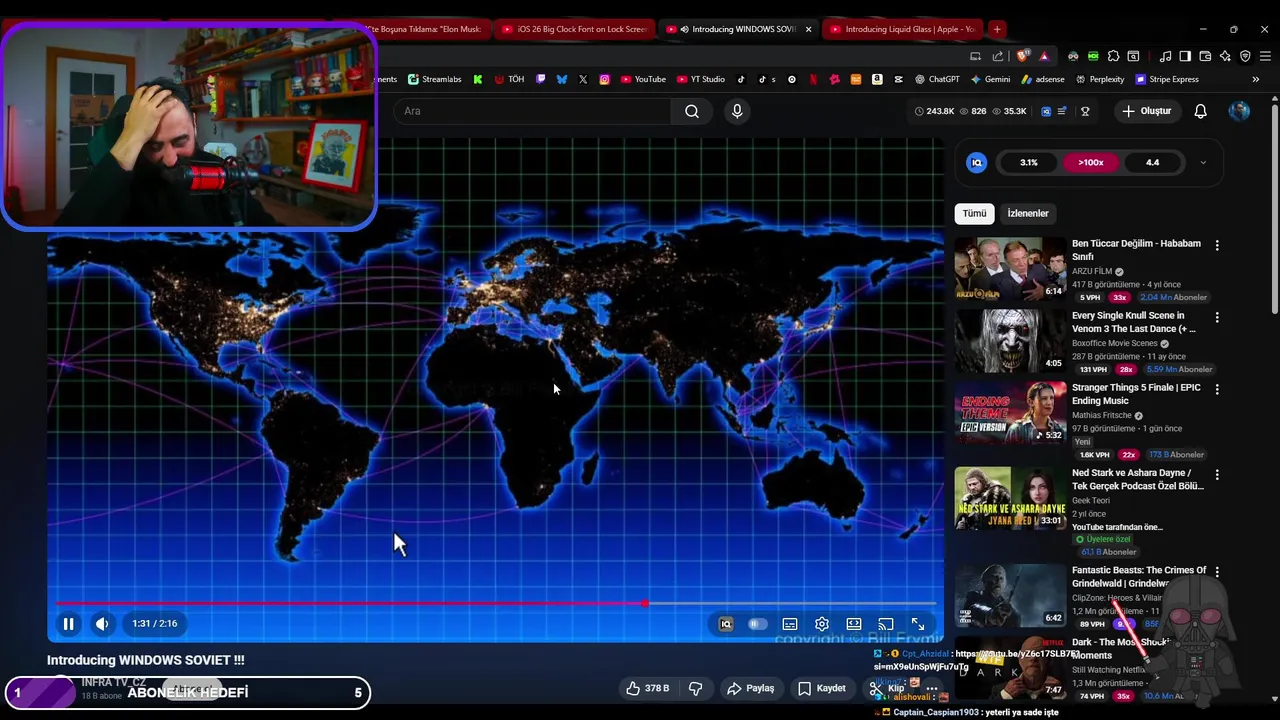1280x720 pixels.
Task: Open options for Ben Tüccar Değilim video
Action: pos(1217,245)
